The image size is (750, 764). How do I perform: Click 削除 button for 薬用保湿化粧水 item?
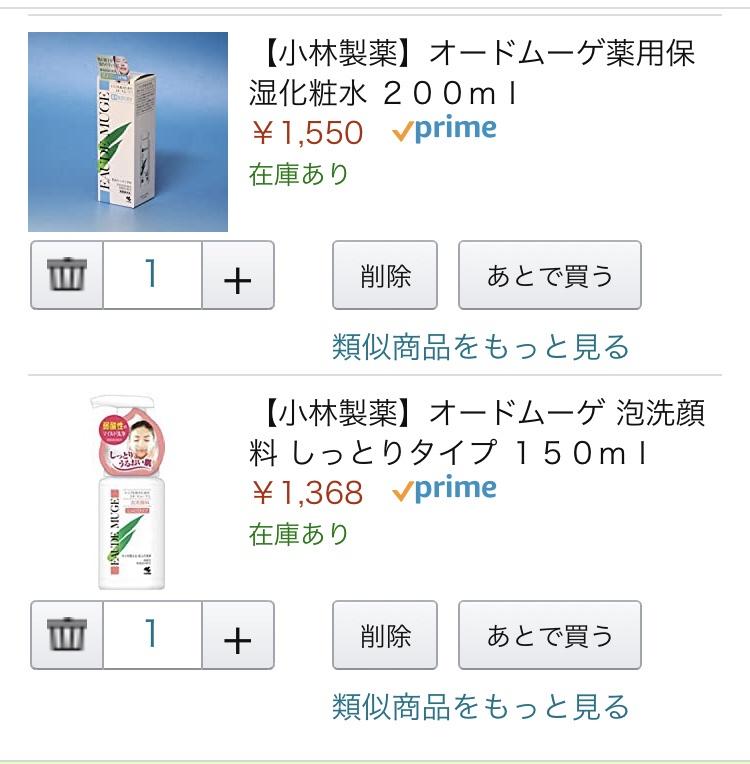tap(385, 275)
